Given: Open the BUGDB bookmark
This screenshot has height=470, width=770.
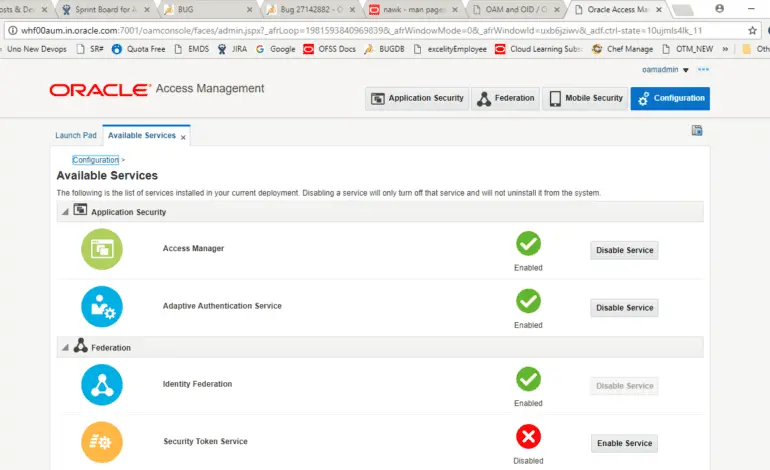Looking at the screenshot, I should click(385, 49).
